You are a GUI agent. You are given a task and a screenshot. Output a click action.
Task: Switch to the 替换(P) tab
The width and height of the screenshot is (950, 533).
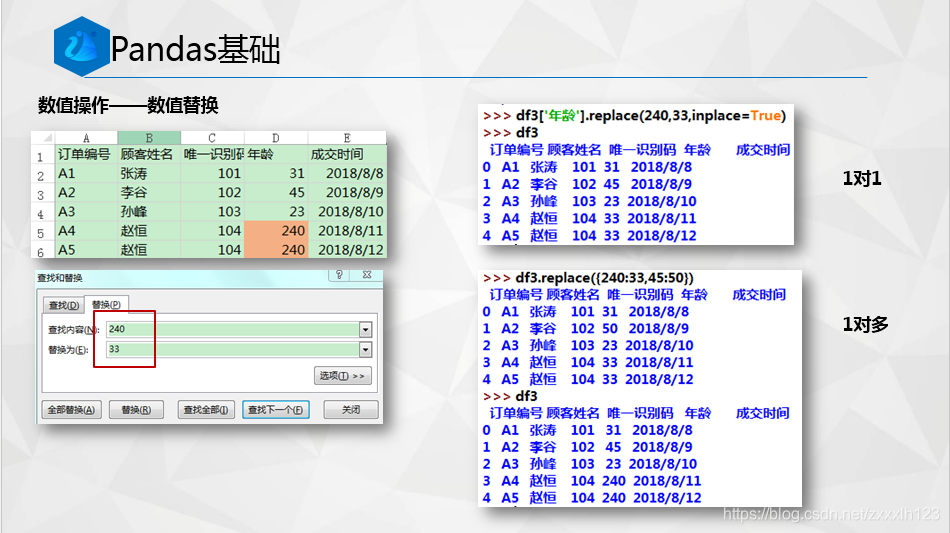click(106, 304)
